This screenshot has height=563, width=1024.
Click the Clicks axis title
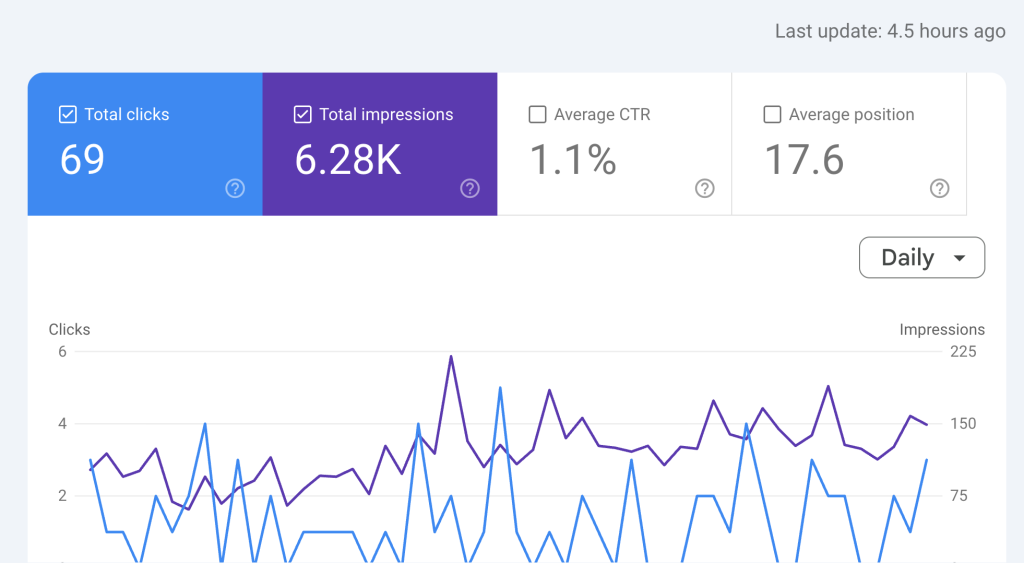click(x=69, y=330)
